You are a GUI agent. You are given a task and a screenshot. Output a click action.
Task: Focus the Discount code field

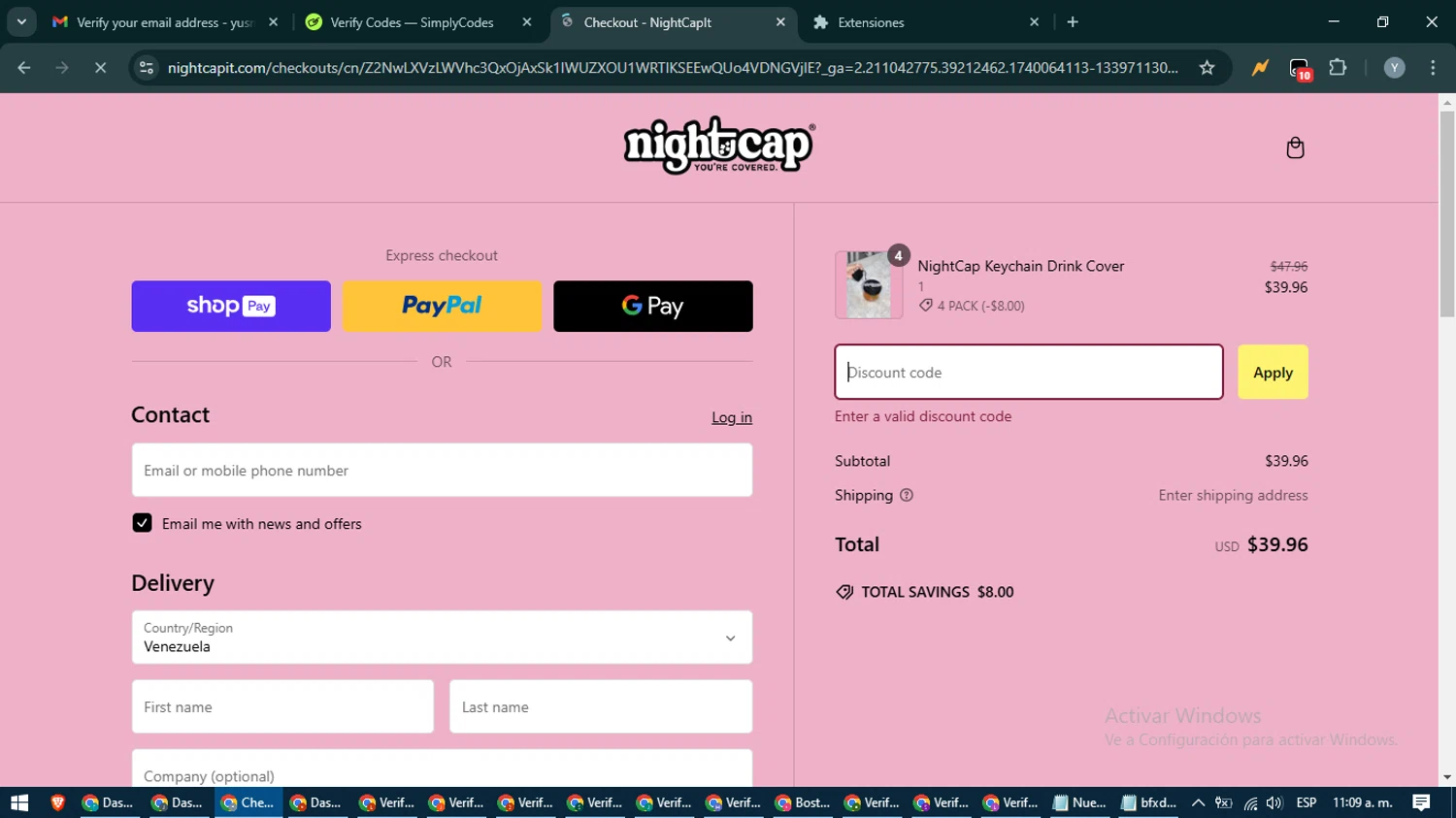pyautogui.click(x=1029, y=373)
